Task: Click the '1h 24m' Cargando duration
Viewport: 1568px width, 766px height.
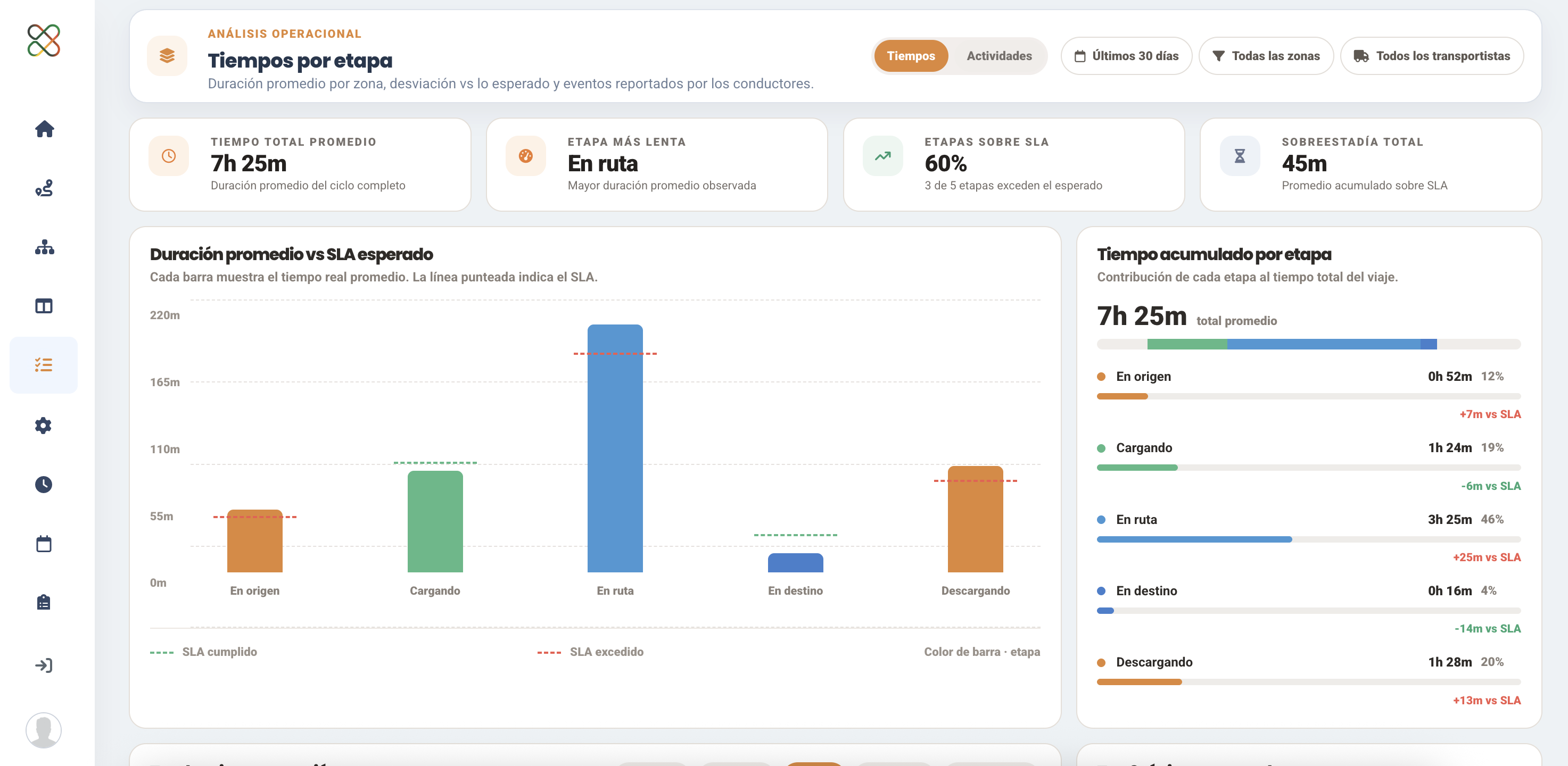Action: point(1450,448)
